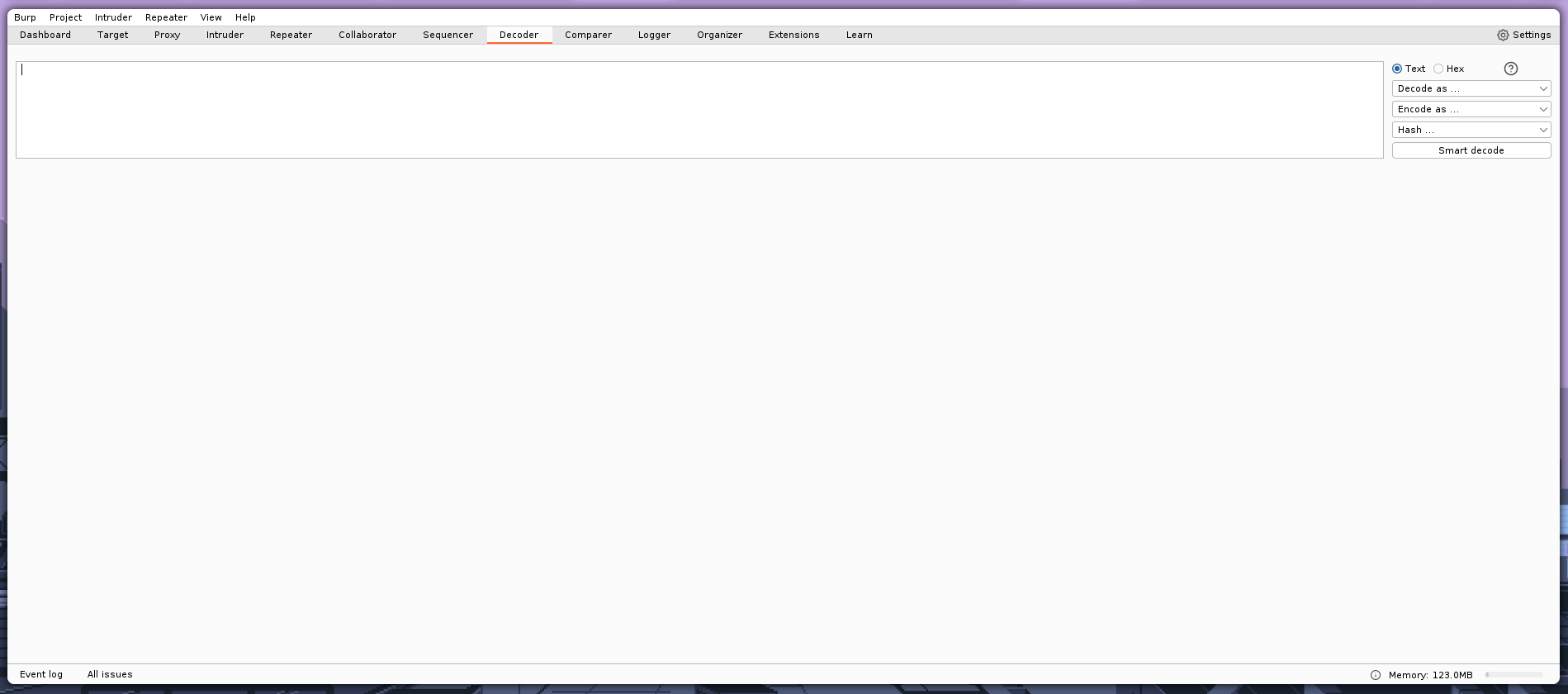Switch to the Repeater tab
1568x694 pixels.
[291, 35]
